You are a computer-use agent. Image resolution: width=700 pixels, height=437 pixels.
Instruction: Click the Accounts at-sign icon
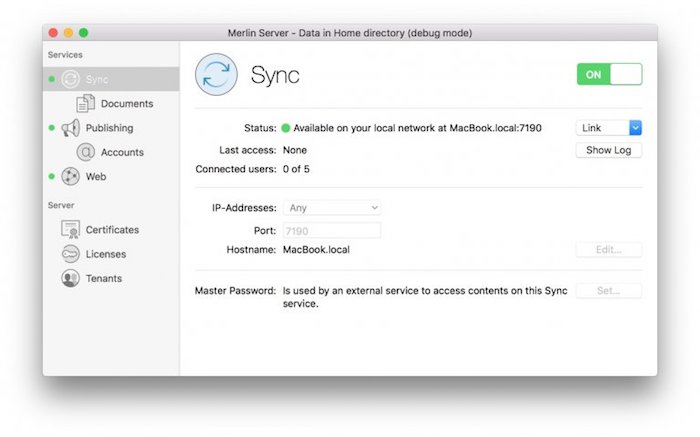(x=85, y=152)
